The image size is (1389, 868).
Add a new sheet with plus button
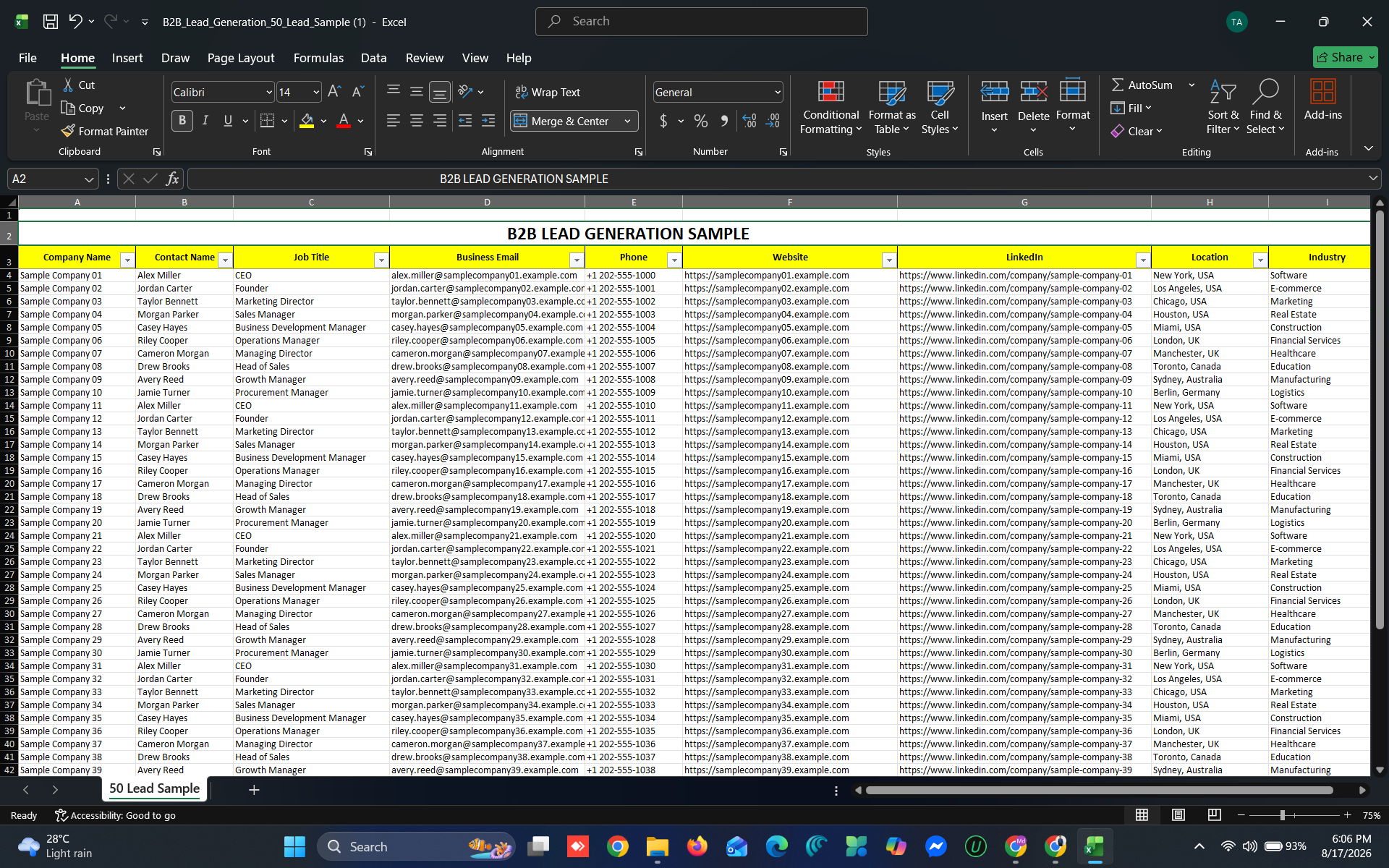tap(254, 790)
